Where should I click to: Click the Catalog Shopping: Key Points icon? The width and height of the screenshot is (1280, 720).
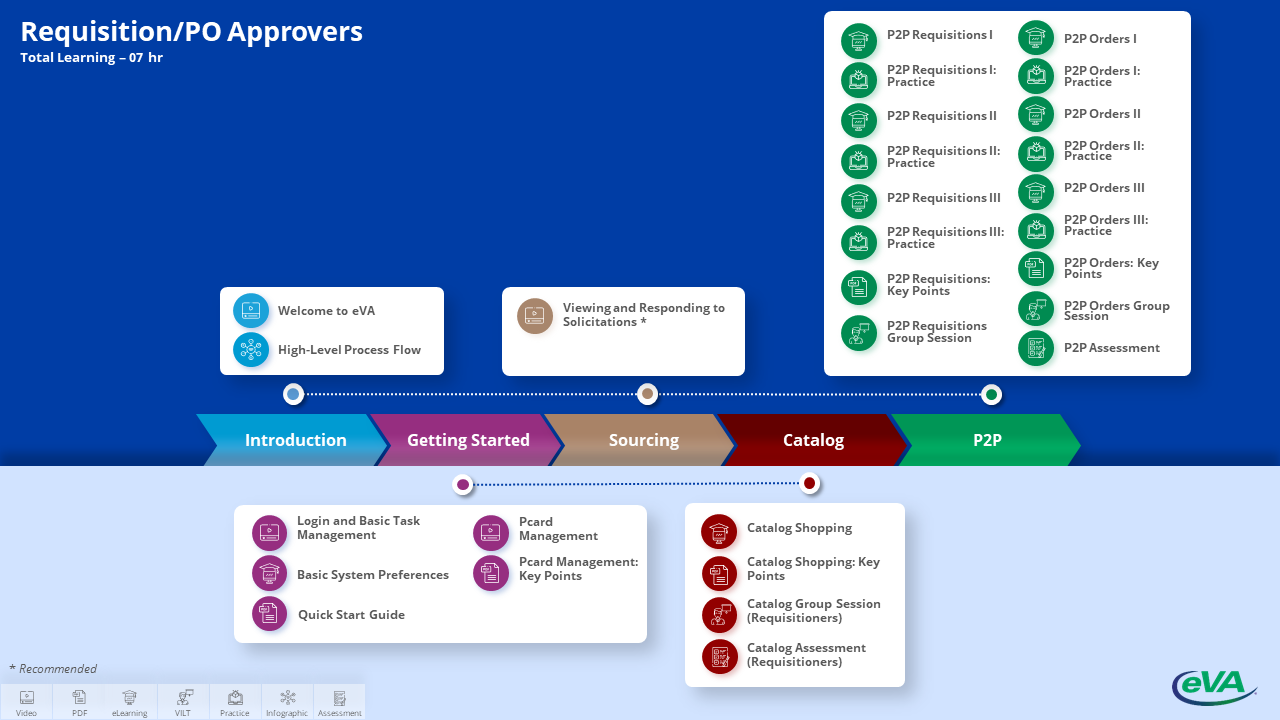[720, 574]
